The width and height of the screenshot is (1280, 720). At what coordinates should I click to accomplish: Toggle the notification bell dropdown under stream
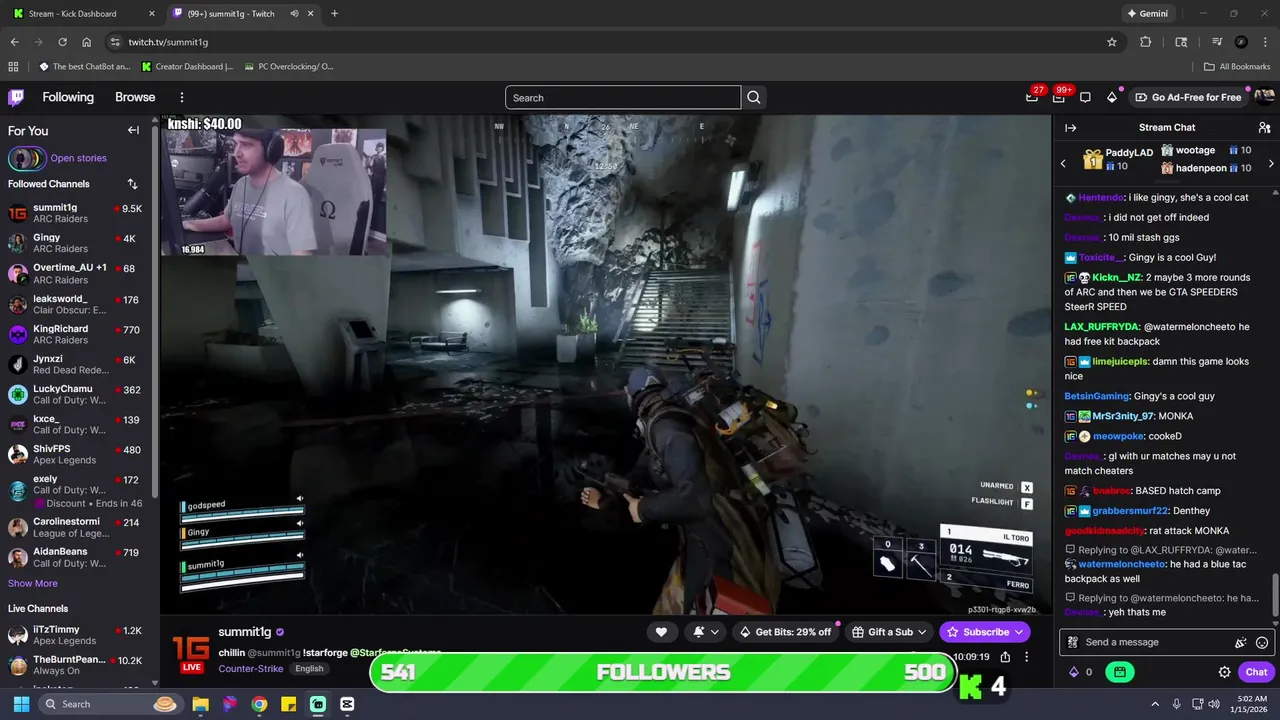705,632
